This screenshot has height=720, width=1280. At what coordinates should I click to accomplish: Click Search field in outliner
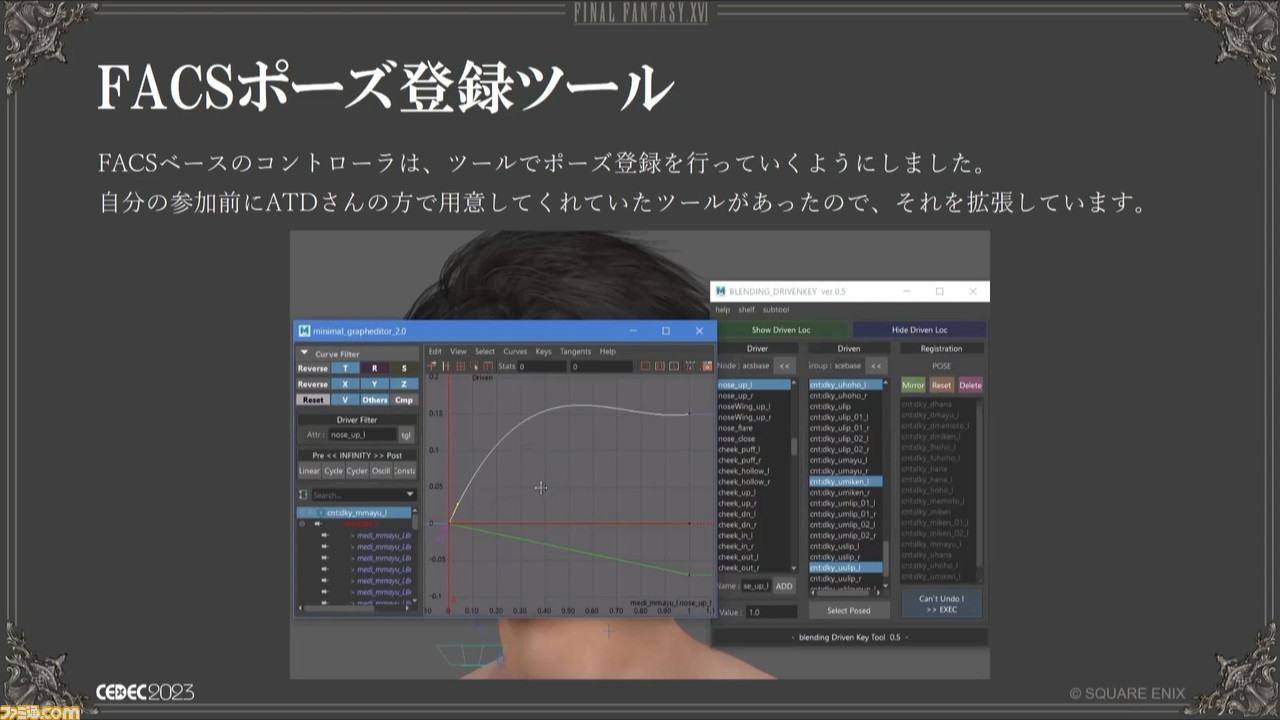point(360,495)
